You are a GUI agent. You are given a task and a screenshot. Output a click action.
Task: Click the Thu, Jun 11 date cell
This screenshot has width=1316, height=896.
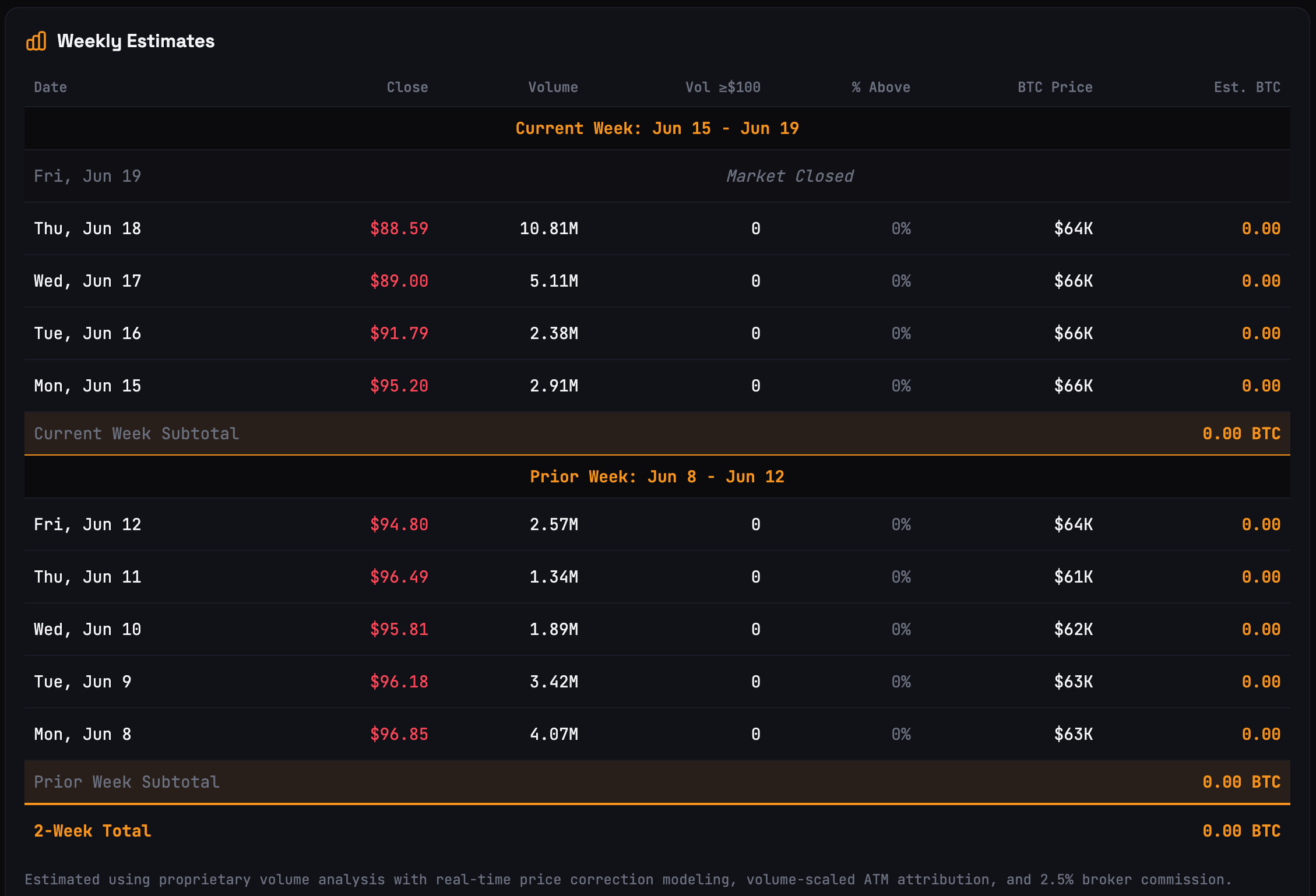pos(87,577)
